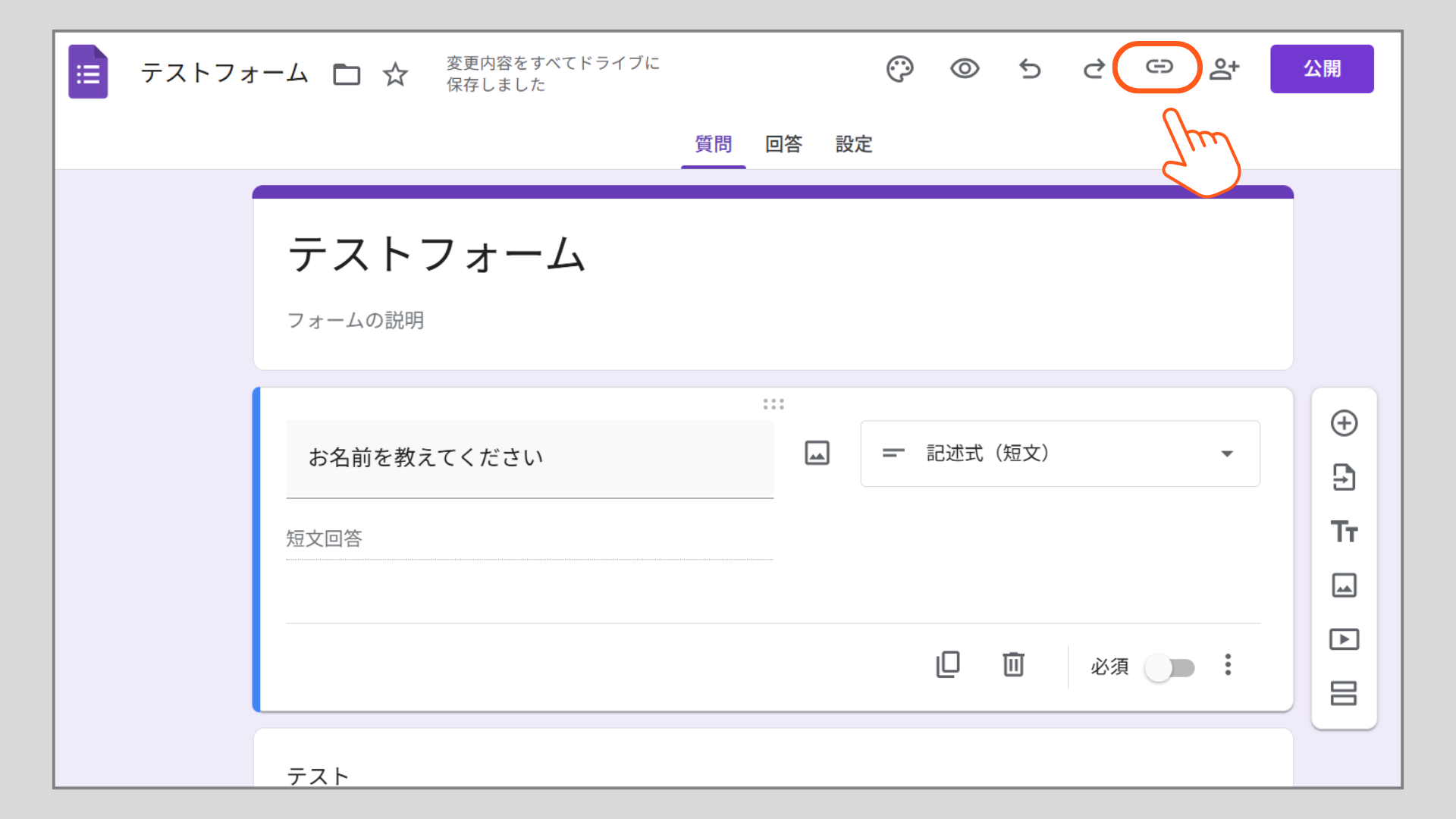This screenshot has height=819, width=1456.
Task: Duplicate the question with the copy icon
Action: (x=948, y=665)
